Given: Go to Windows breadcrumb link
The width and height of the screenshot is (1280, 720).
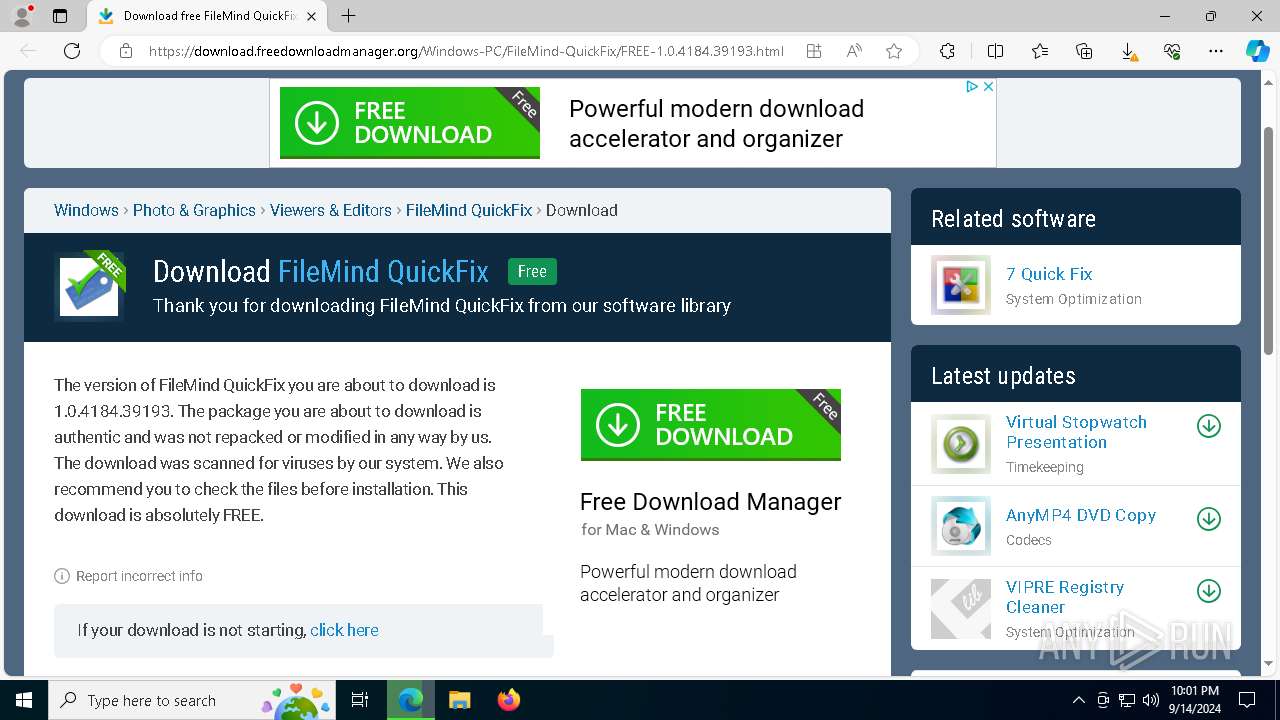Looking at the screenshot, I should 86,210.
